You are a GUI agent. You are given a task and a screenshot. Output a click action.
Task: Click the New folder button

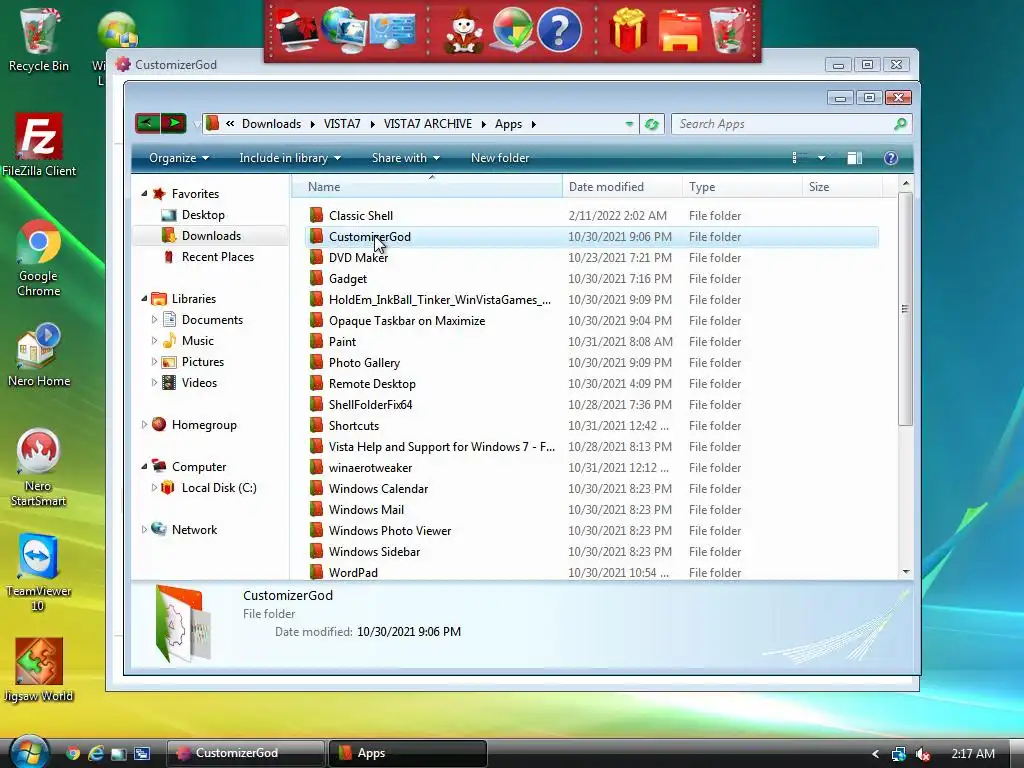point(500,158)
